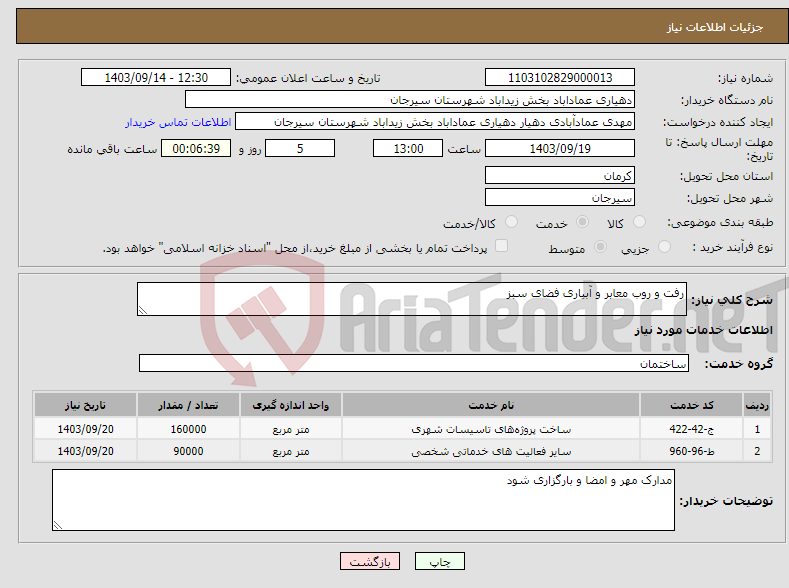Select the کالا radio button

[x=639, y=222]
